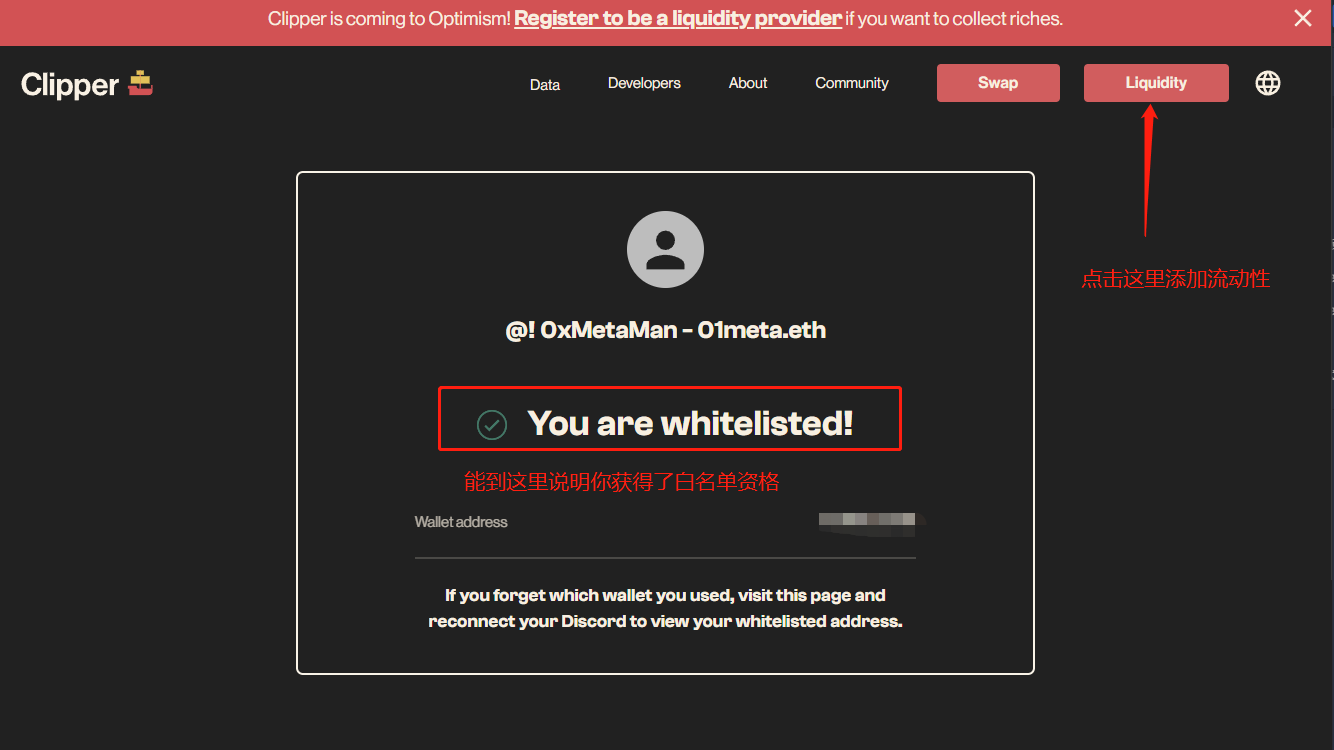
Task: Click the green whitelisted checkmark icon
Action: click(x=491, y=424)
